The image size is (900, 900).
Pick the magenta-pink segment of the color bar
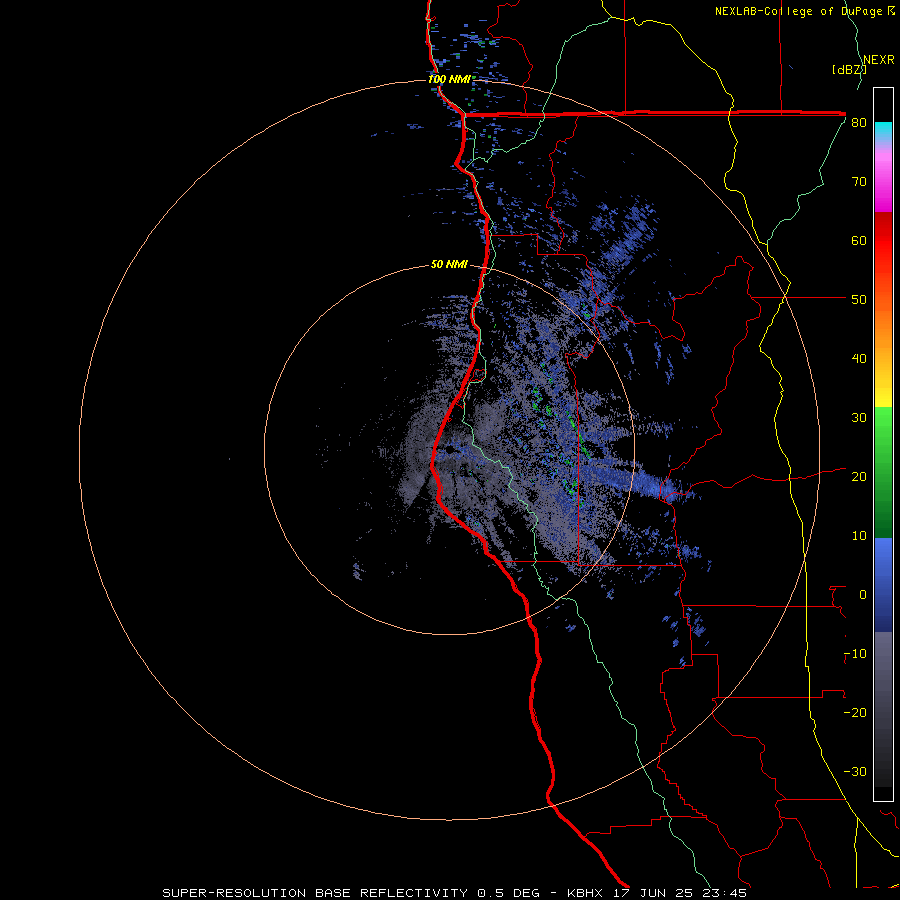click(x=883, y=178)
